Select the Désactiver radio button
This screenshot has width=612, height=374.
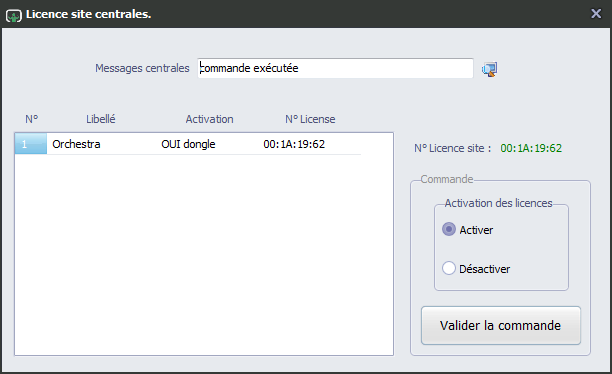[x=449, y=268]
